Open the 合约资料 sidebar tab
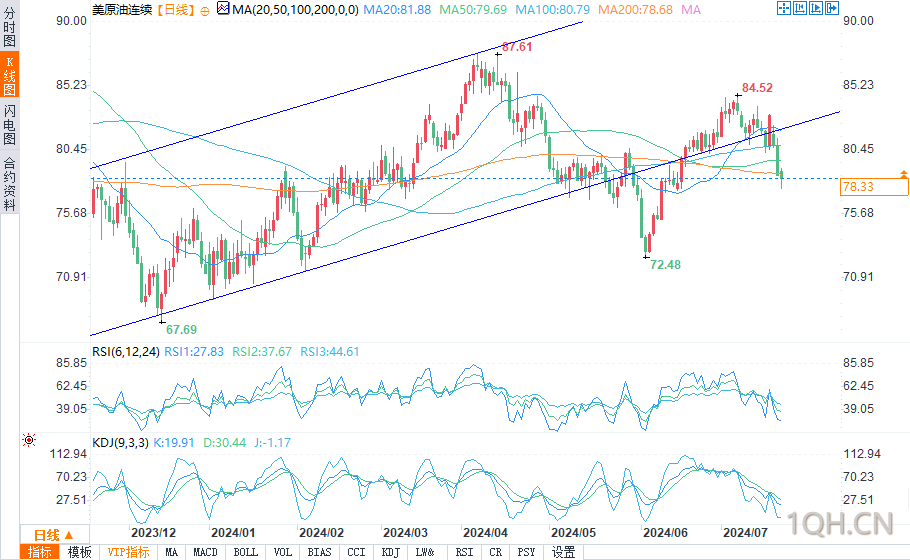Screen dimensions: 910x560 [9, 183]
